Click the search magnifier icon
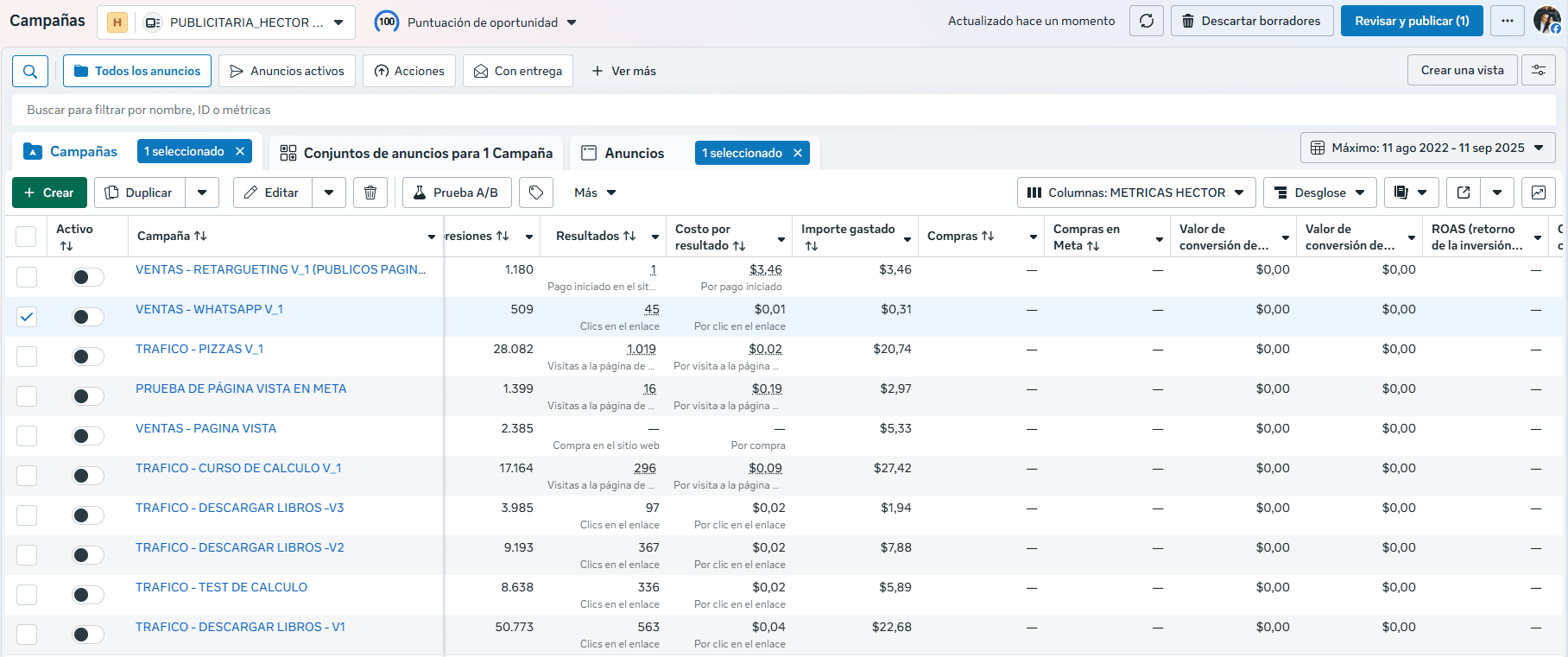This screenshot has width=1568, height=657. [29, 71]
